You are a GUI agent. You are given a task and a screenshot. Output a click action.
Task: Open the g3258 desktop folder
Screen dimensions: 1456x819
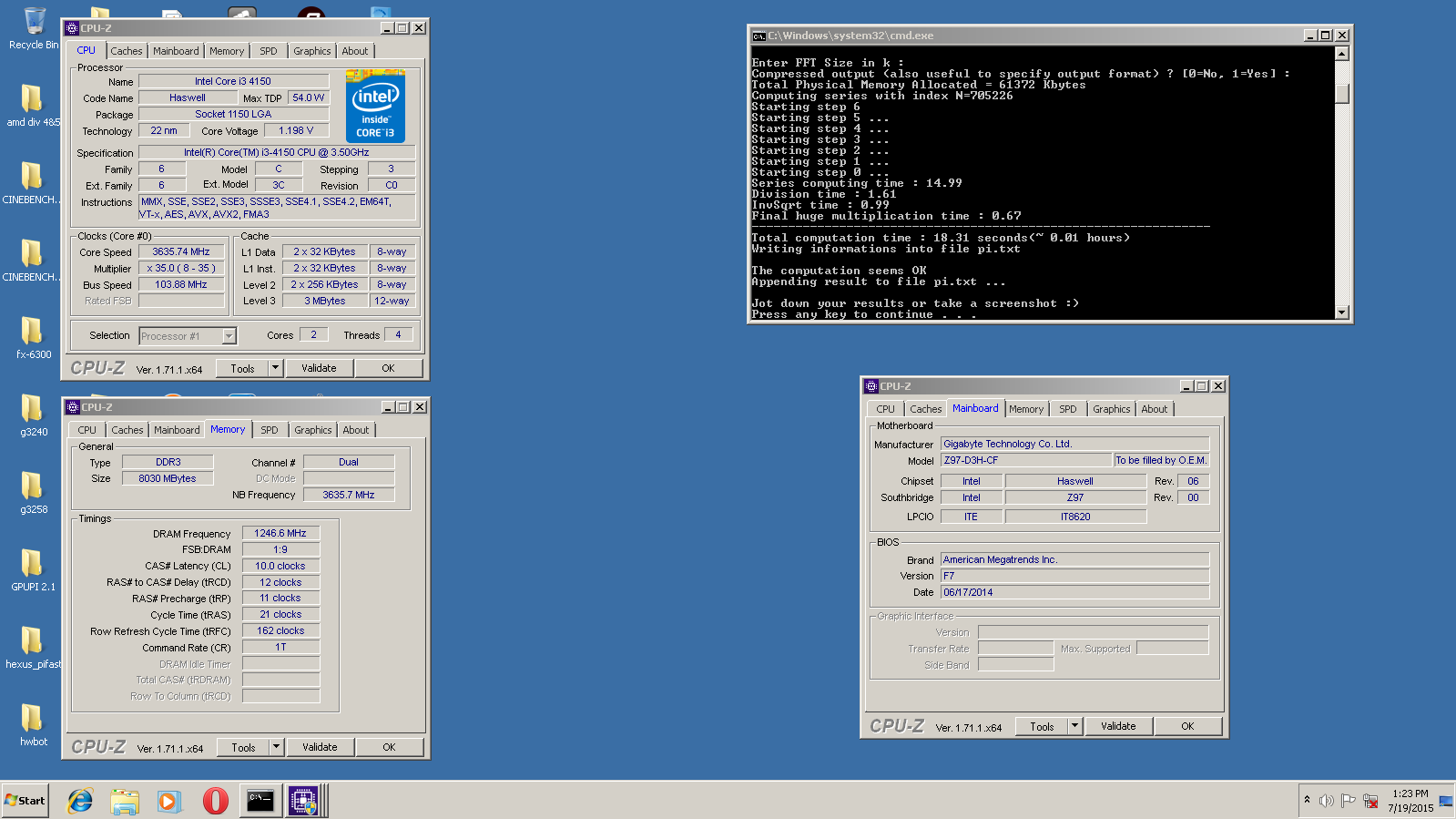[x=33, y=492]
